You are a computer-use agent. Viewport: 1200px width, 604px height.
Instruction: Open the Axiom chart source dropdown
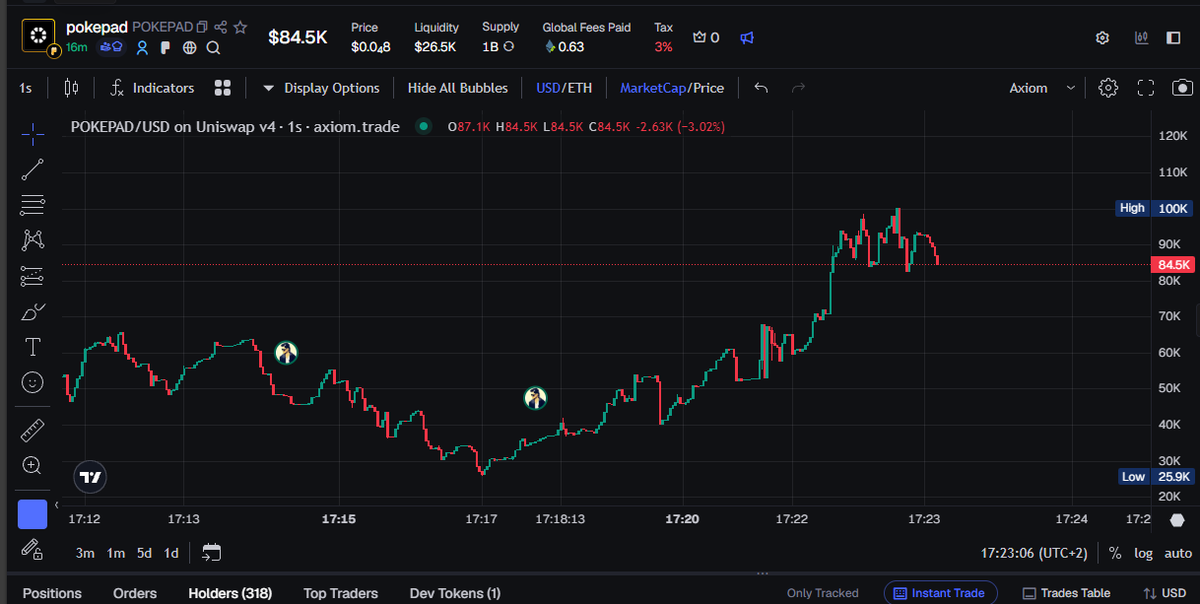pos(1042,88)
